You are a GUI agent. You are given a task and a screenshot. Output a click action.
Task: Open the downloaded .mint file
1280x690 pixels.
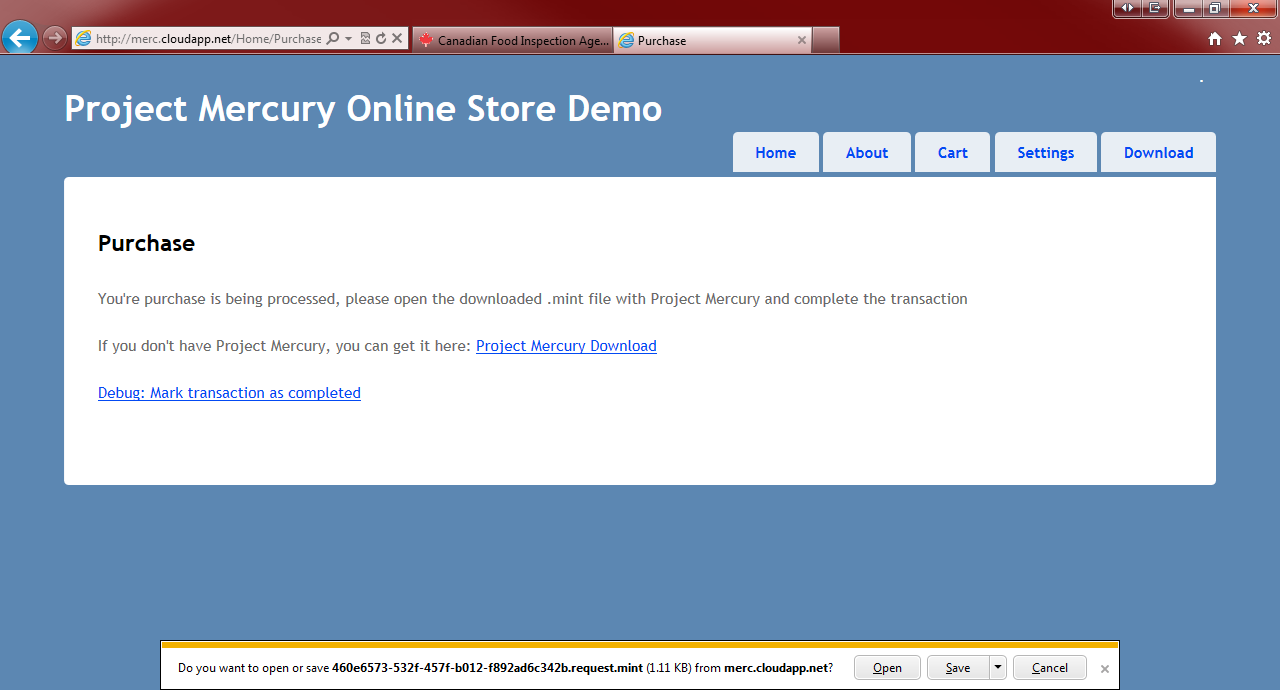887,668
